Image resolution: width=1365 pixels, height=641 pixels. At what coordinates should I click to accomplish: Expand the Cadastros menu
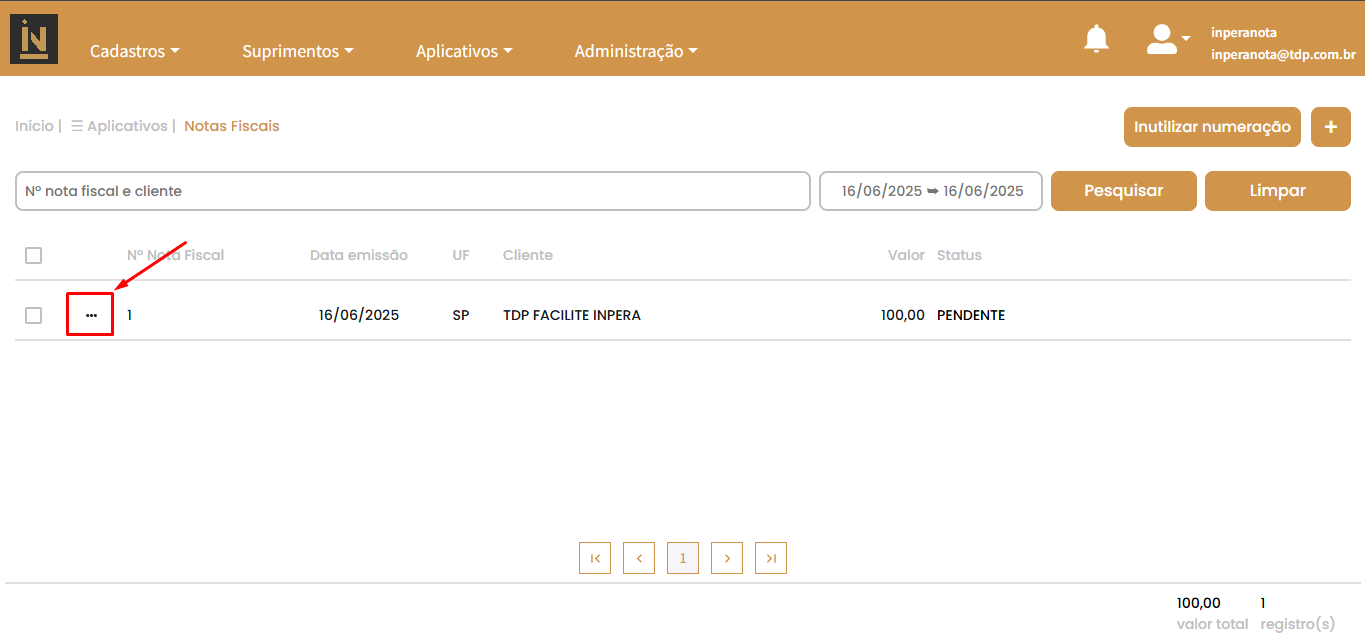[x=135, y=51]
